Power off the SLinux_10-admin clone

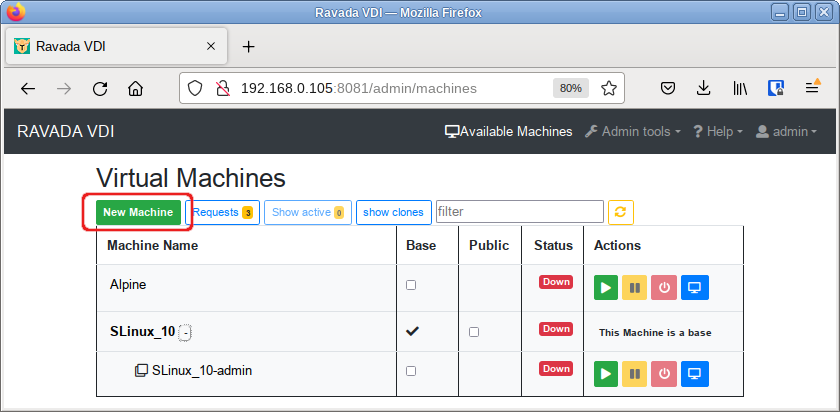(x=664, y=374)
